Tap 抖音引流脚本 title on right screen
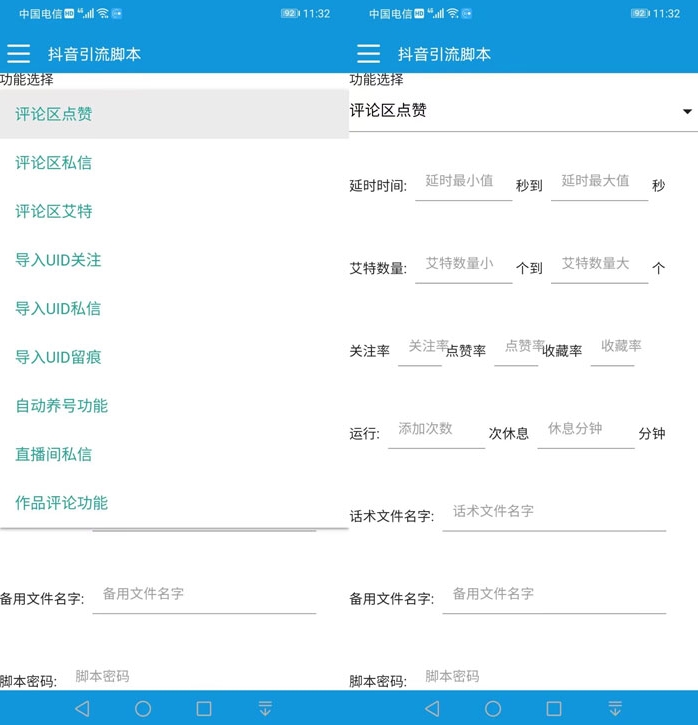 point(444,54)
